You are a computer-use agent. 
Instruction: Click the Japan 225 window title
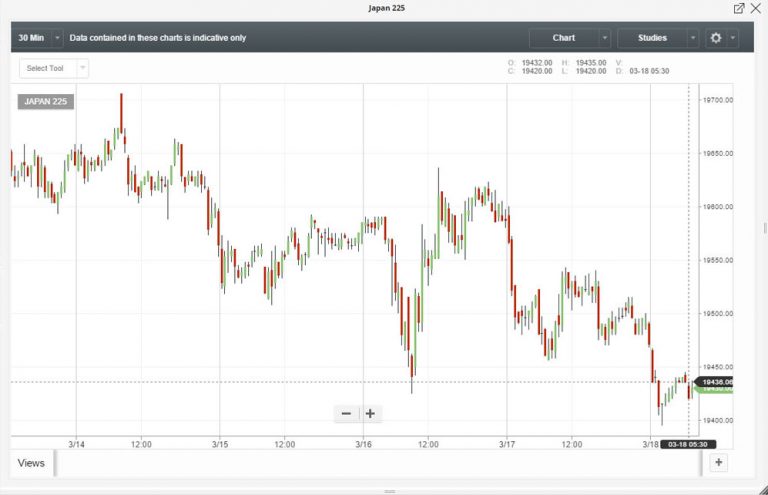386,8
